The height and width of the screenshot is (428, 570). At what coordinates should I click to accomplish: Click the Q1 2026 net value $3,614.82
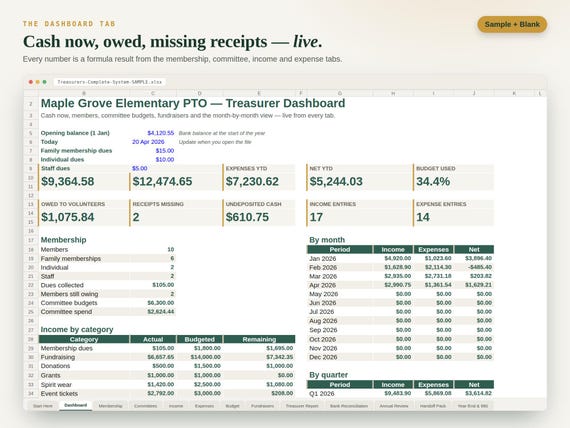coord(478,393)
